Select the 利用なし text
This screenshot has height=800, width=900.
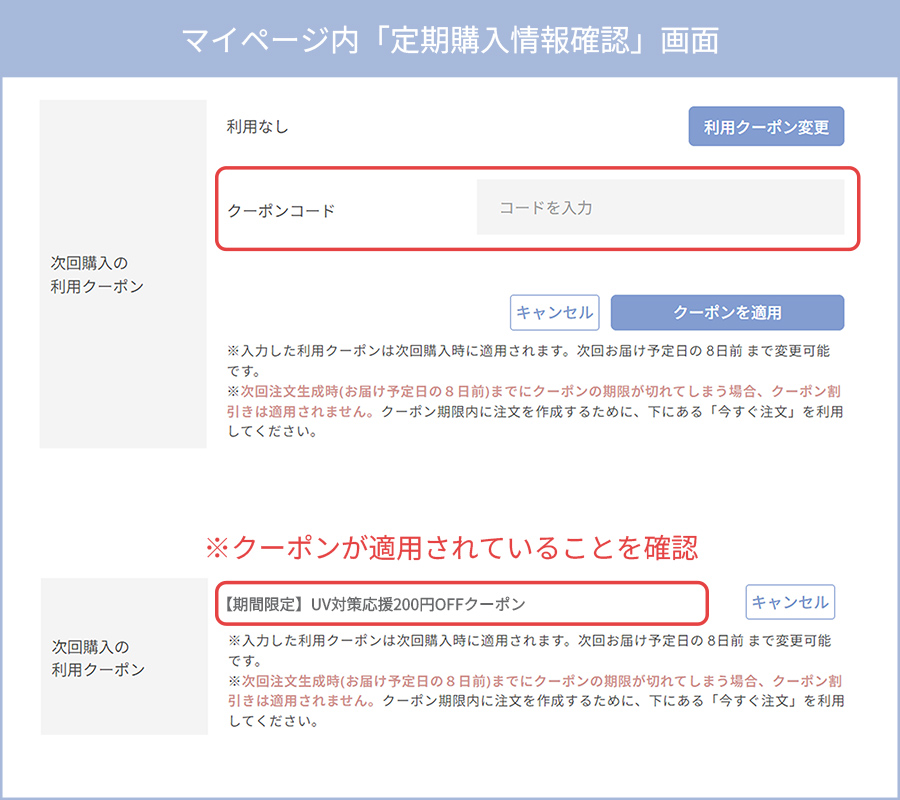pos(257,127)
